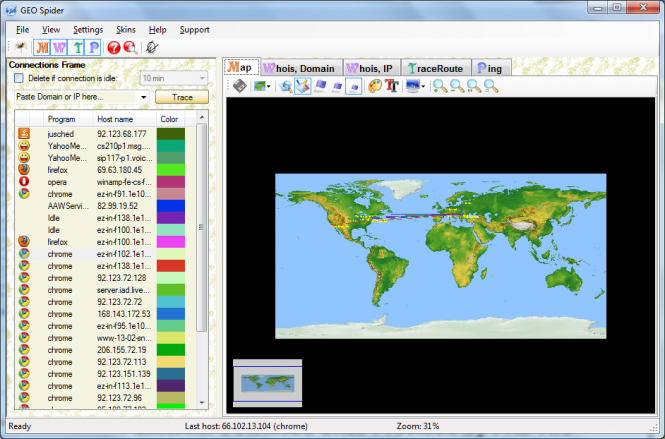Open the 10 min idle time dropdown
665x439 pixels.
[173, 78]
